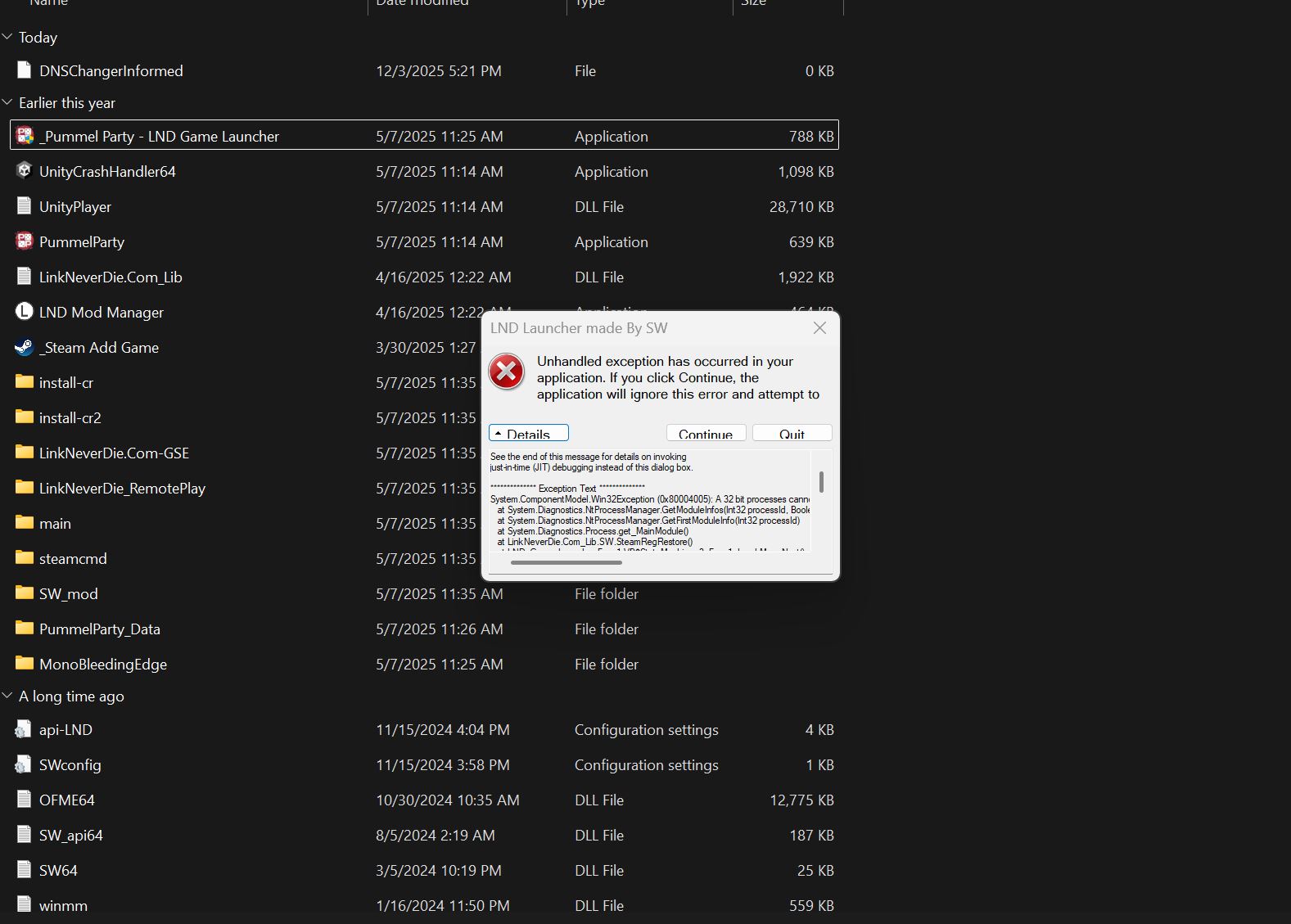Collapse the Details section in error dialog
Viewport: 1291px width, 924px height.
529,434
